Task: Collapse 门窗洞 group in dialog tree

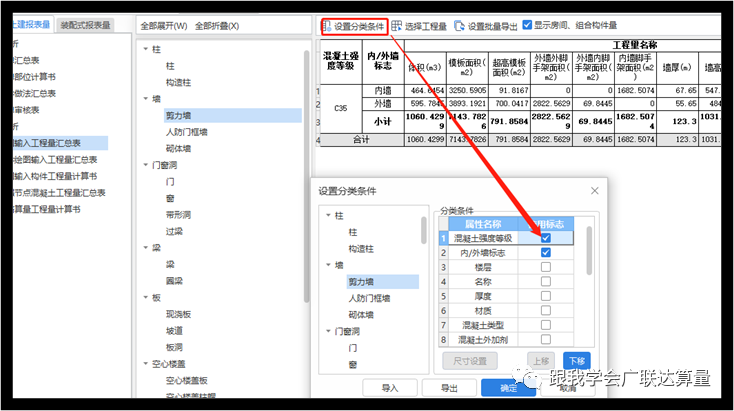Action: (328, 331)
